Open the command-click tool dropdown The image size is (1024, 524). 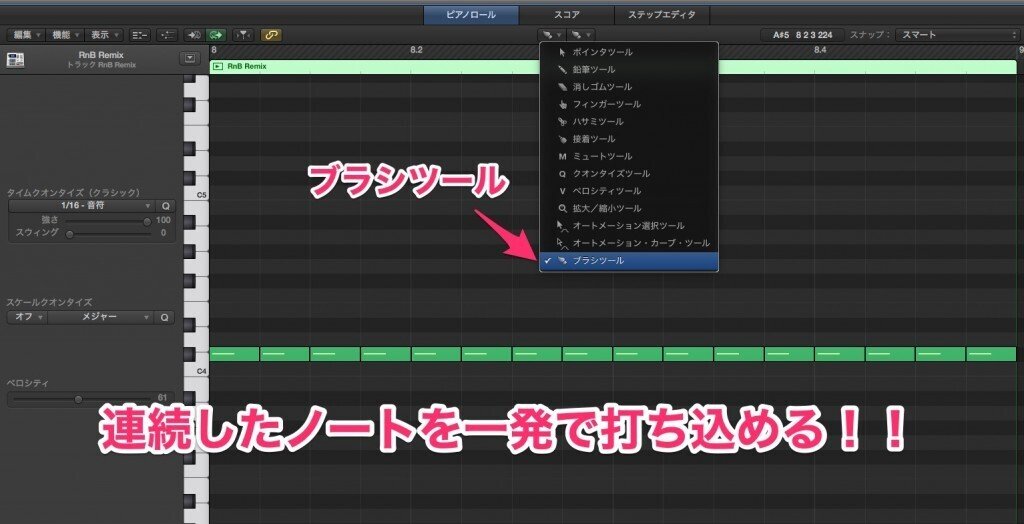[x=581, y=35]
